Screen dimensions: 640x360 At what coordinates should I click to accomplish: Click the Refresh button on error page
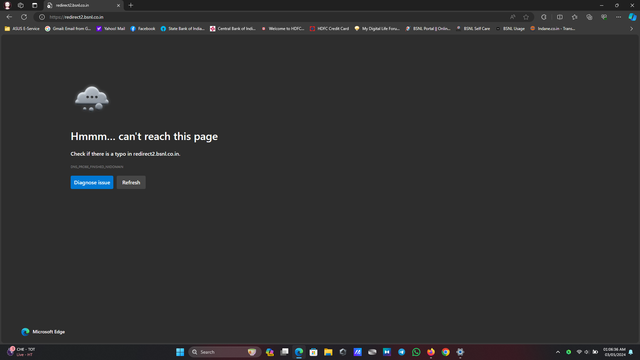coord(131,182)
